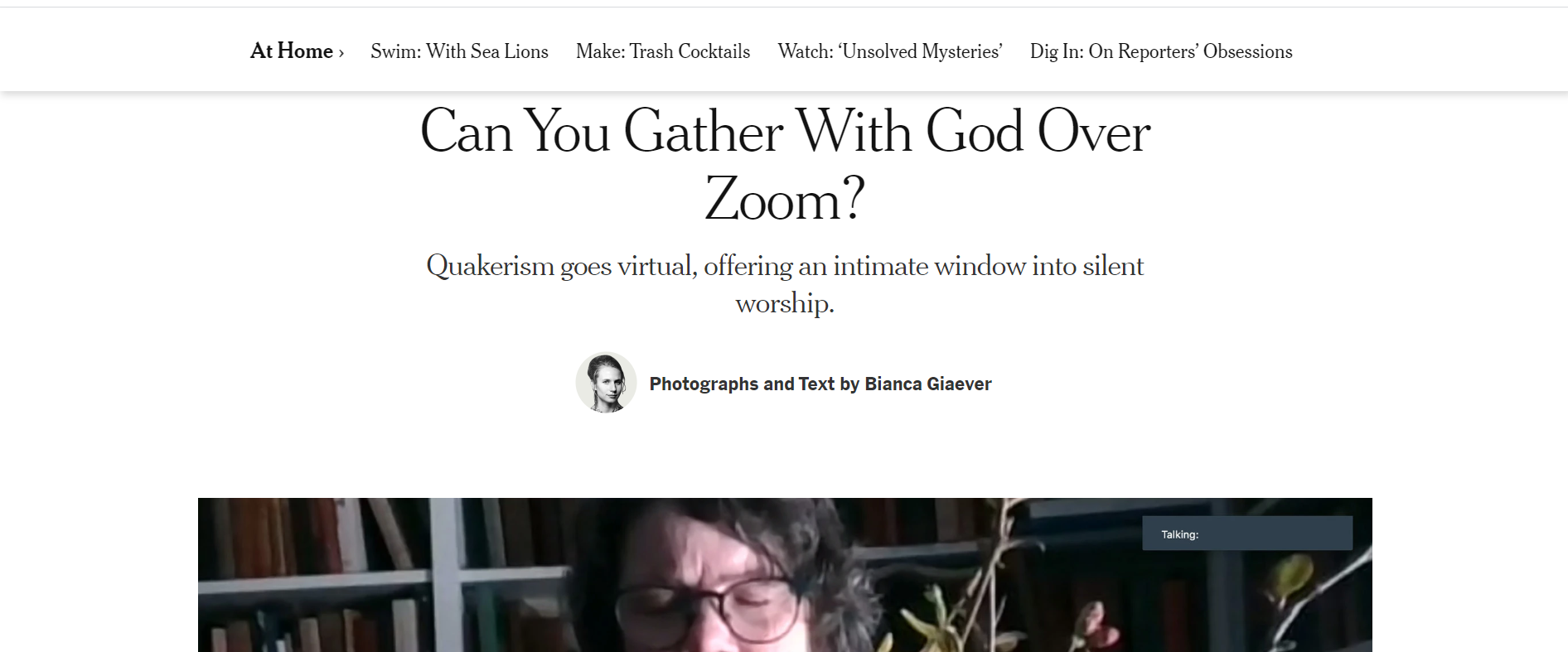
Task: Click the word 'Gather' in the headline
Action: (703, 132)
